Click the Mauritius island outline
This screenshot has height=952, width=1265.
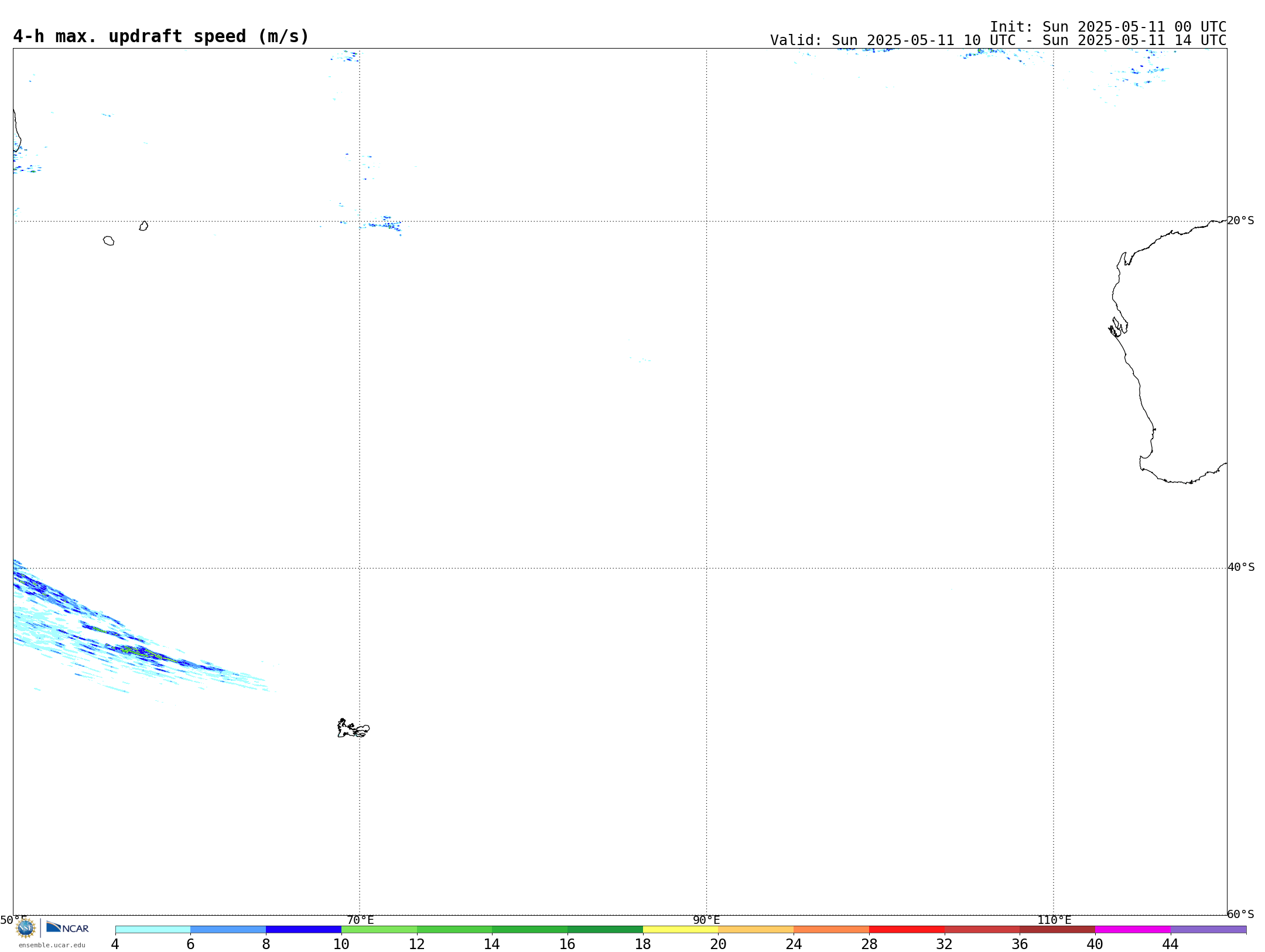tap(143, 226)
